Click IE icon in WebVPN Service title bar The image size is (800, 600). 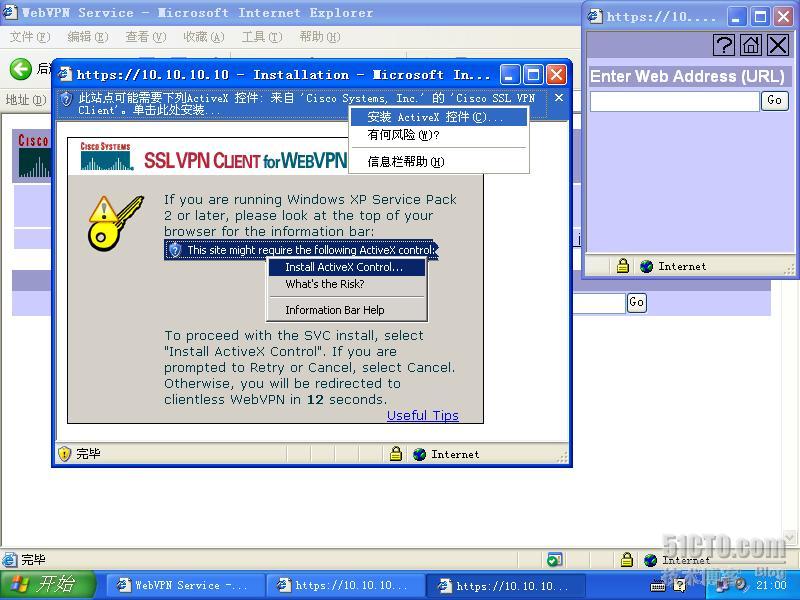[x=9, y=12]
